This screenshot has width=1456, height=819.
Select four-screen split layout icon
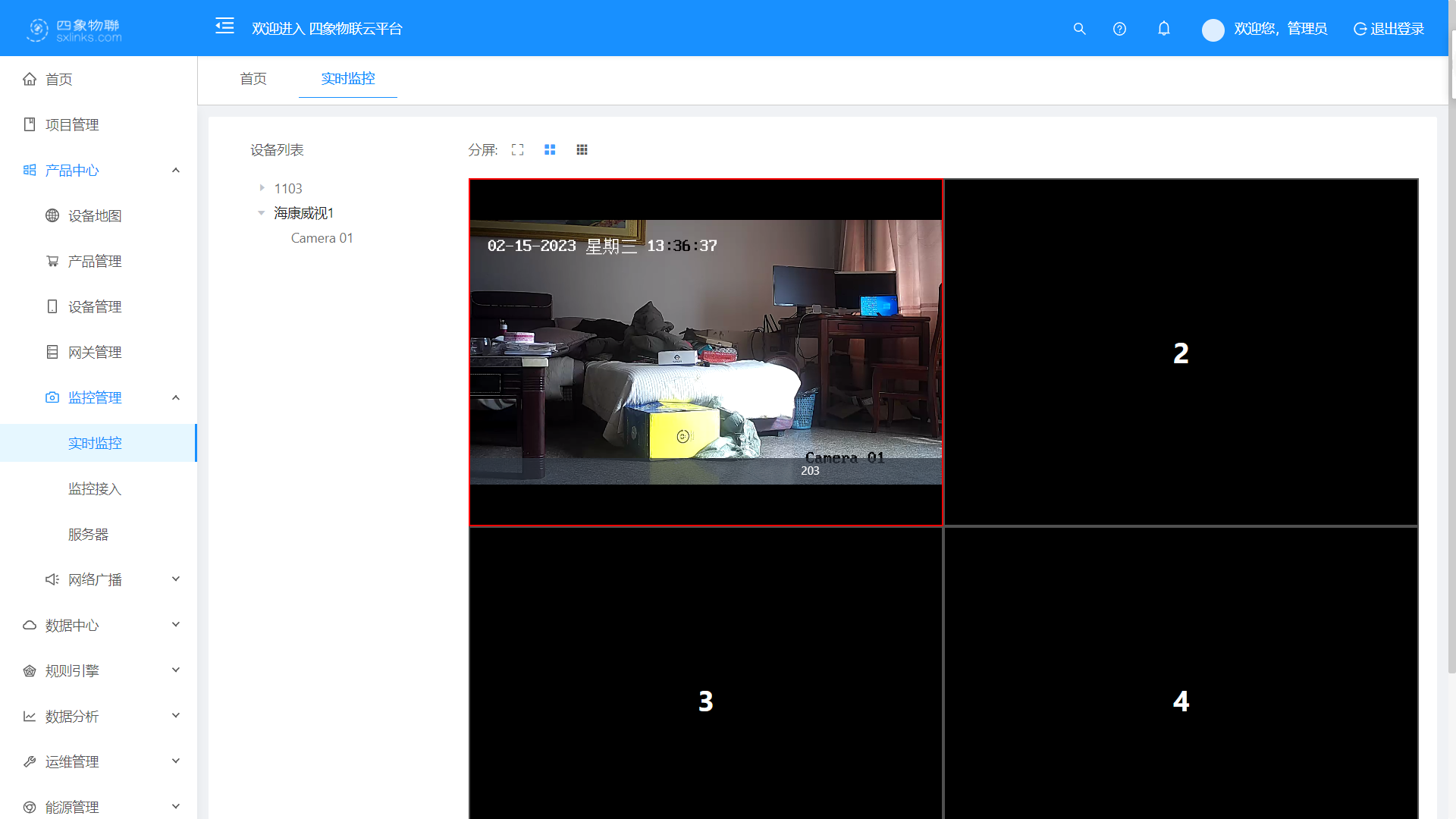click(x=550, y=150)
